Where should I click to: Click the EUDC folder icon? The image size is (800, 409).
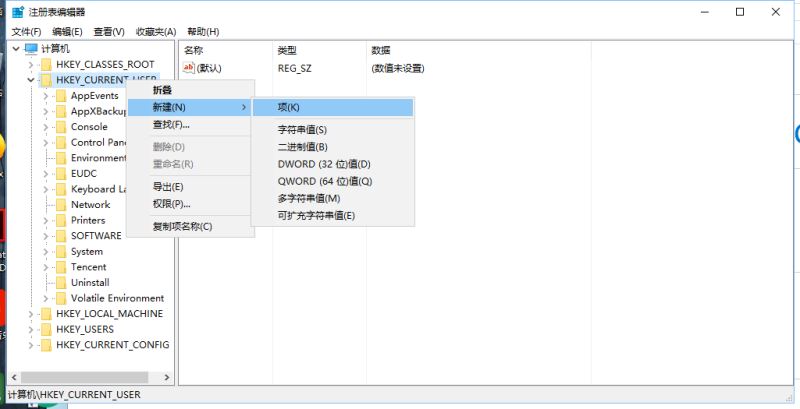[61, 173]
